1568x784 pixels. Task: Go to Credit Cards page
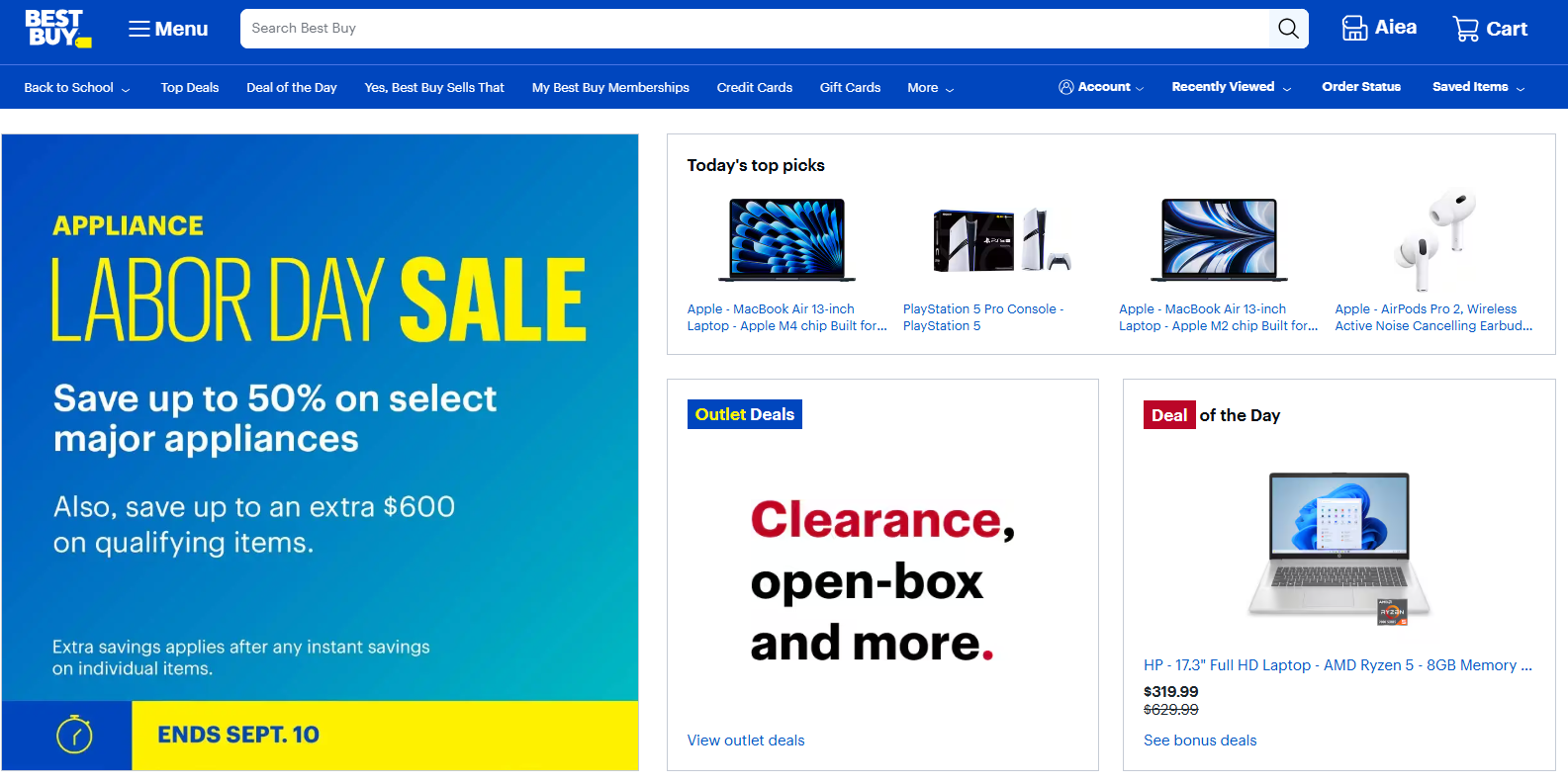tap(755, 87)
